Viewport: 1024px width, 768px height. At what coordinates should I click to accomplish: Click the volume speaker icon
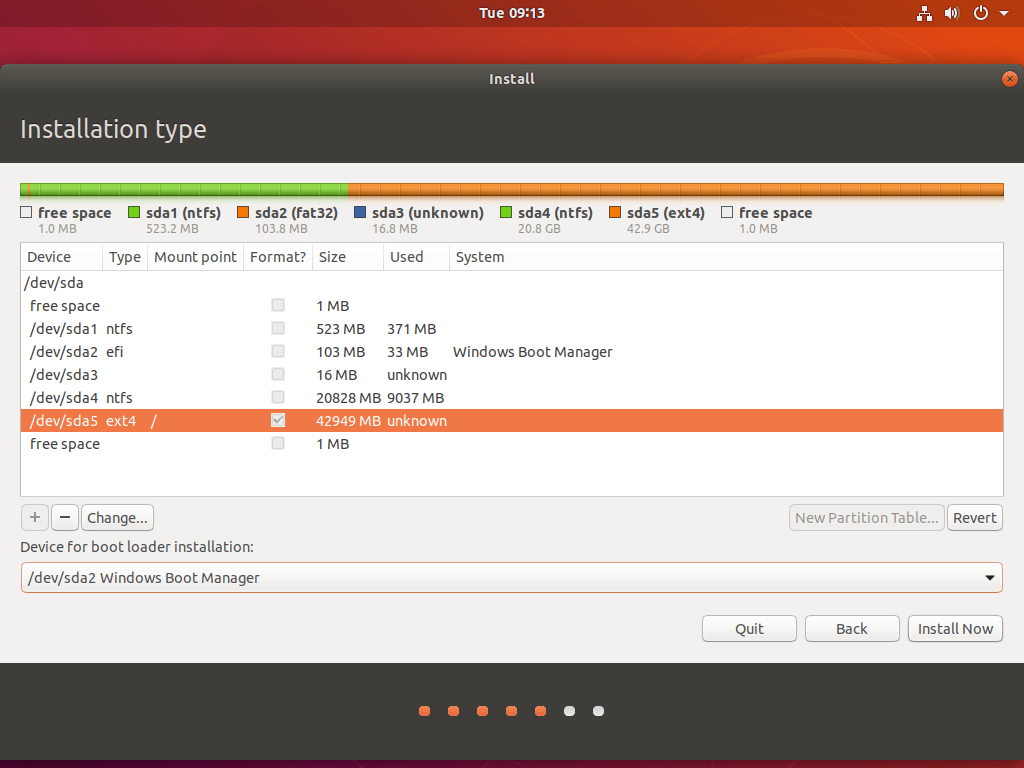[951, 13]
